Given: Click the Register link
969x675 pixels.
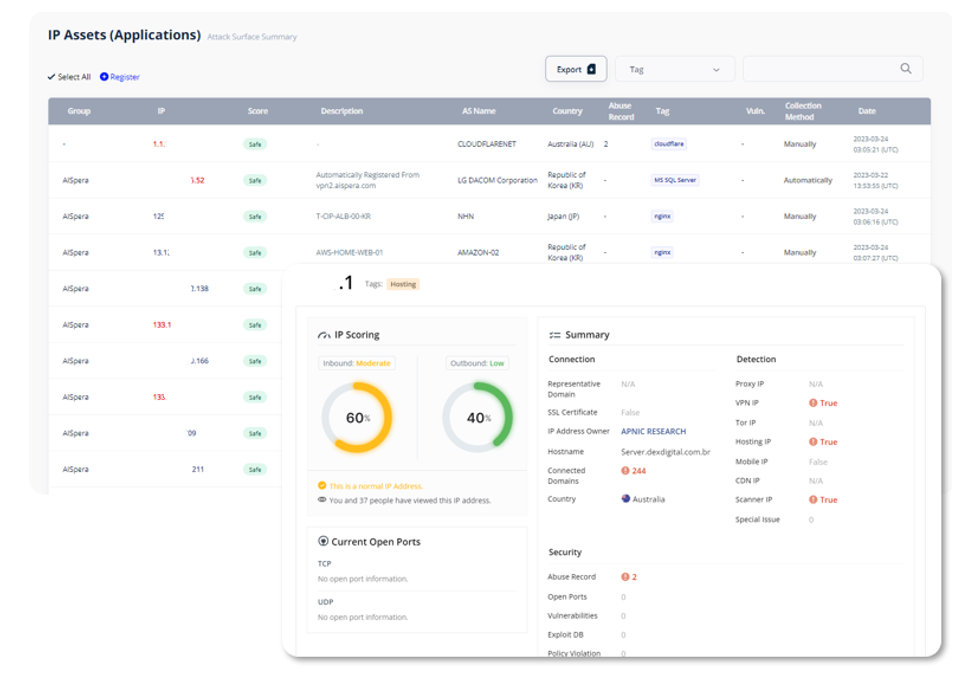Looking at the screenshot, I should coord(125,77).
